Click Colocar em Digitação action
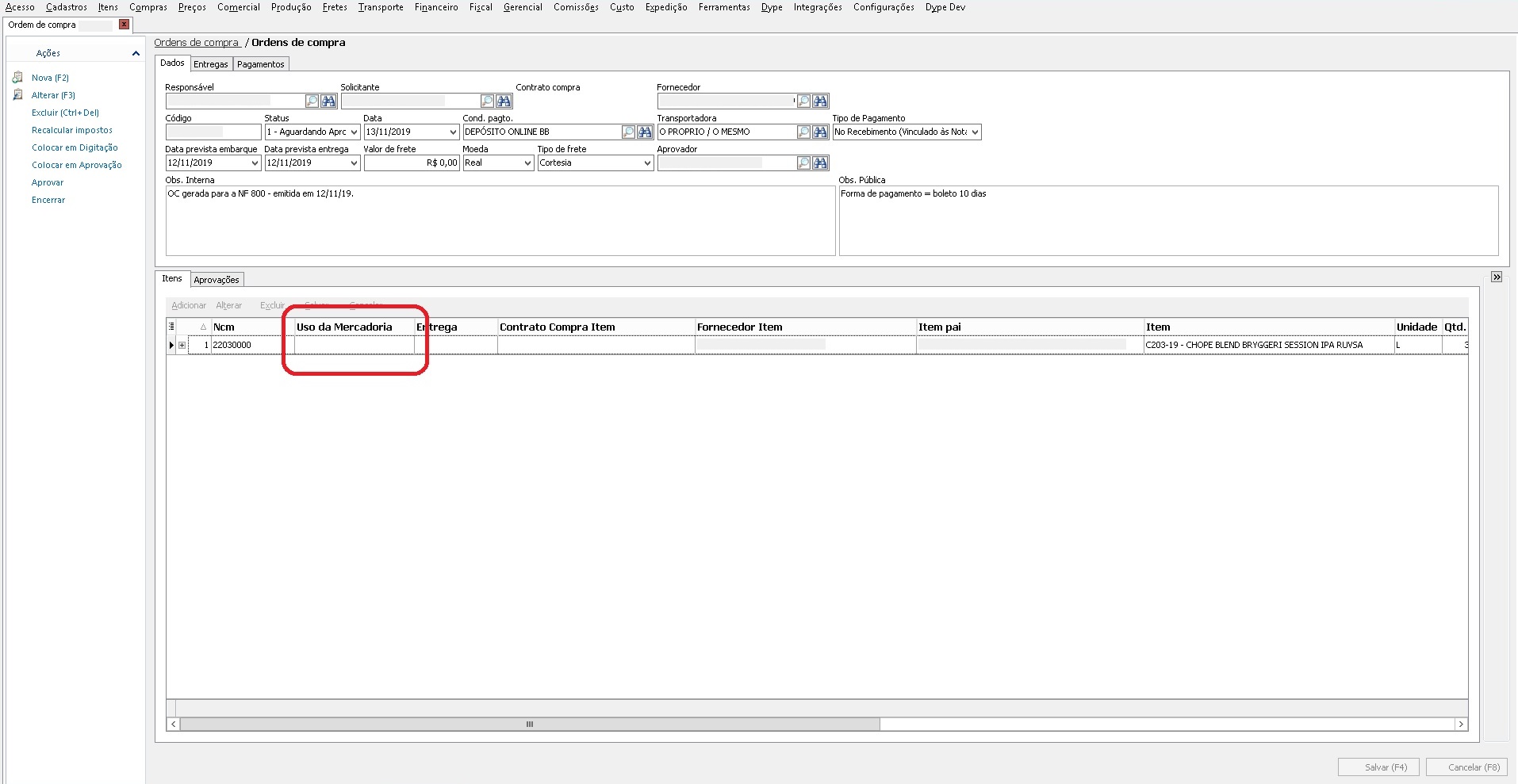The height and width of the screenshot is (784, 1518). click(x=75, y=147)
